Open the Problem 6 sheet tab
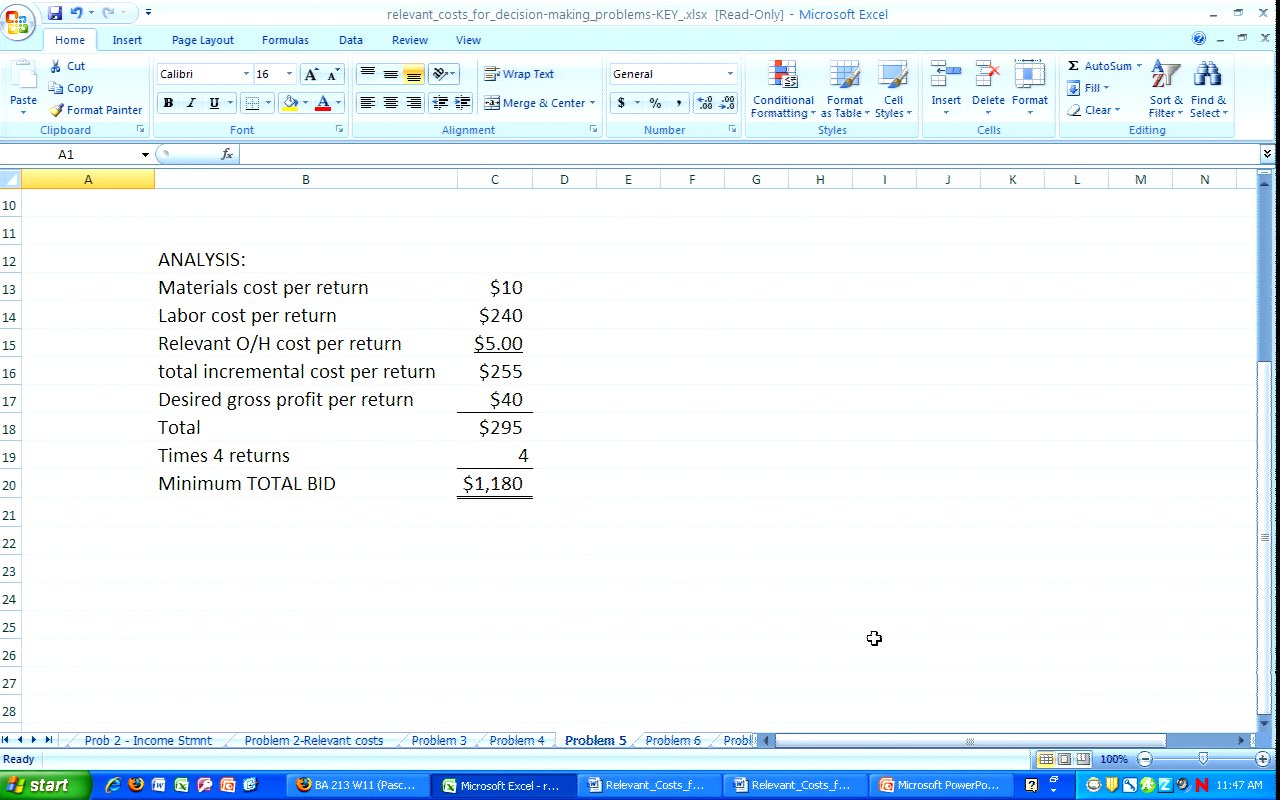The width and height of the screenshot is (1280, 800). 673,741
